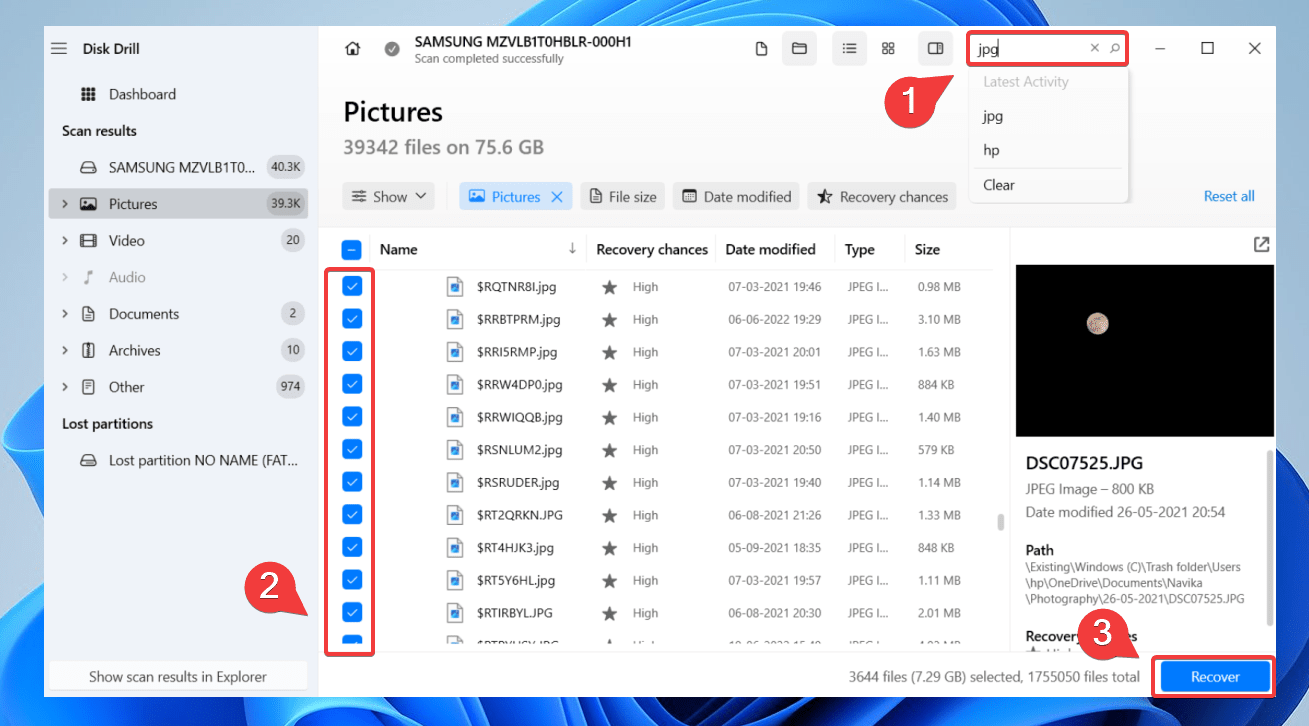
Task: Clear search text with X icon
Action: click(1094, 48)
